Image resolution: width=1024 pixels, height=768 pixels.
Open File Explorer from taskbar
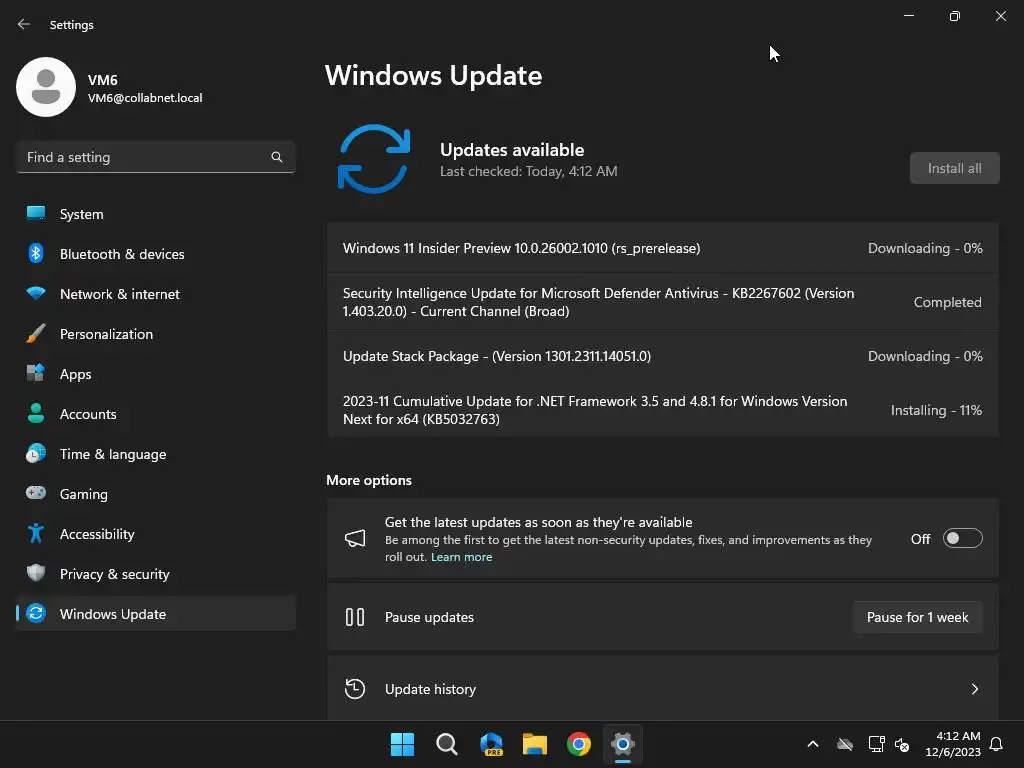pyautogui.click(x=535, y=744)
